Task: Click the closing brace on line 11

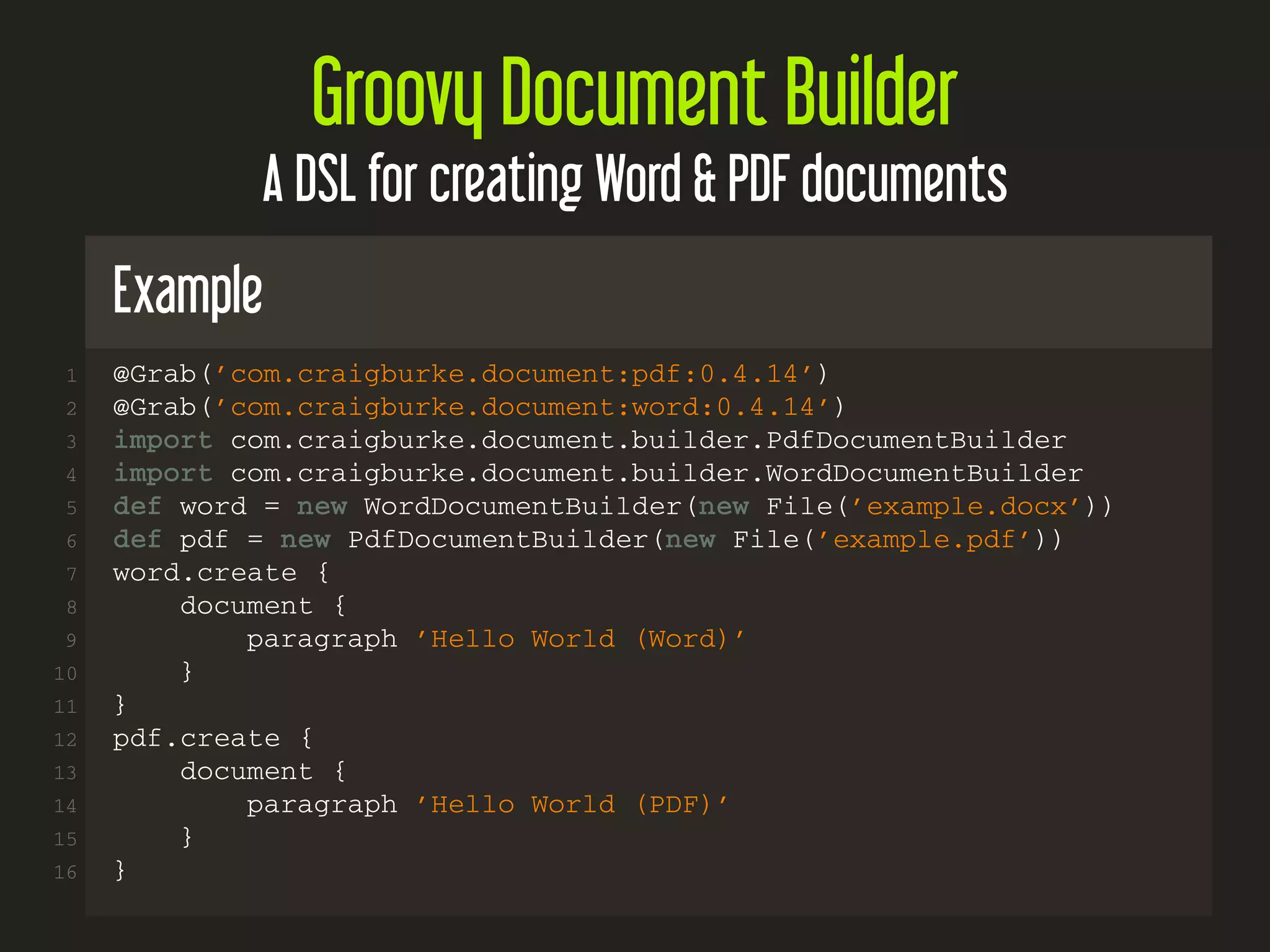Action: pos(120,705)
